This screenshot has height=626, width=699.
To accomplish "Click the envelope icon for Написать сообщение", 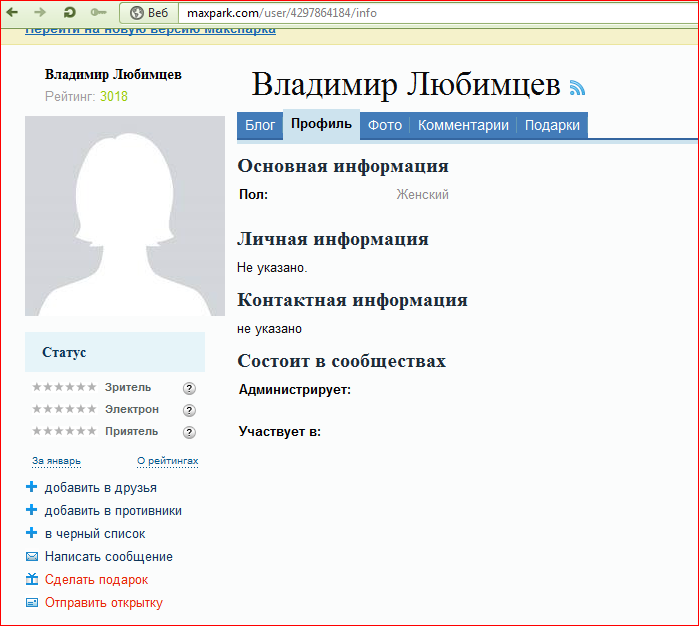I will (32, 556).
